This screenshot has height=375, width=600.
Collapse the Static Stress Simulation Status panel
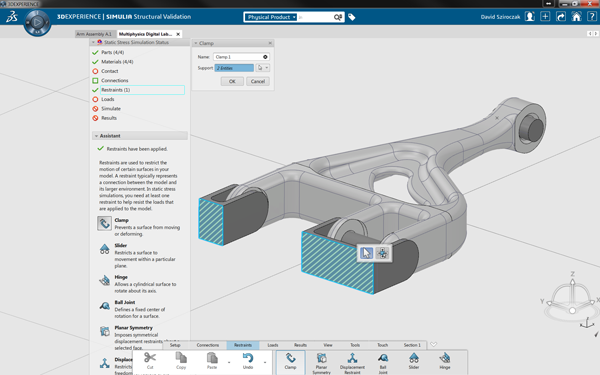coord(93,42)
